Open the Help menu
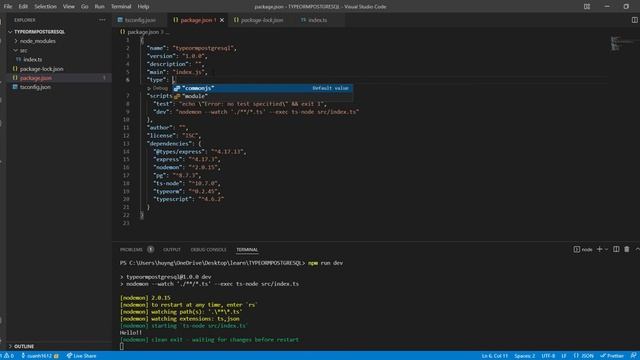Viewport: 640px width, 360px height. click(143, 7)
